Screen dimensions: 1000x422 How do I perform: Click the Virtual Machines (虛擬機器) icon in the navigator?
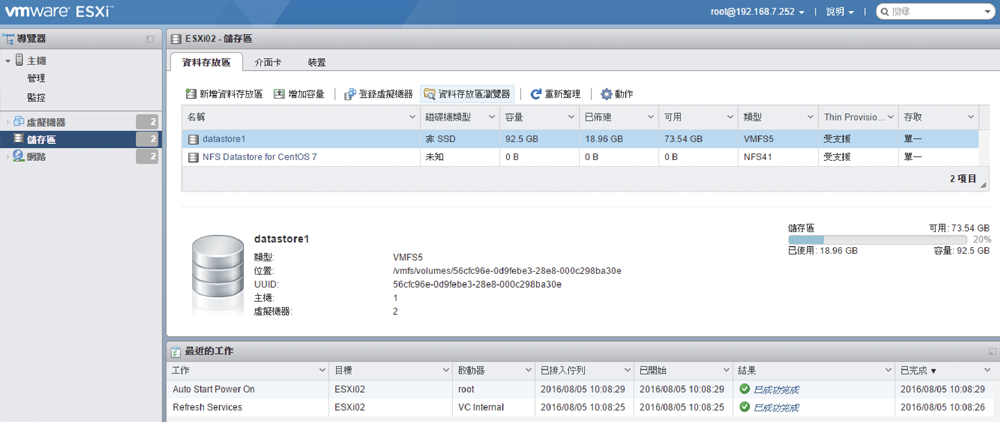tap(18, 121)
